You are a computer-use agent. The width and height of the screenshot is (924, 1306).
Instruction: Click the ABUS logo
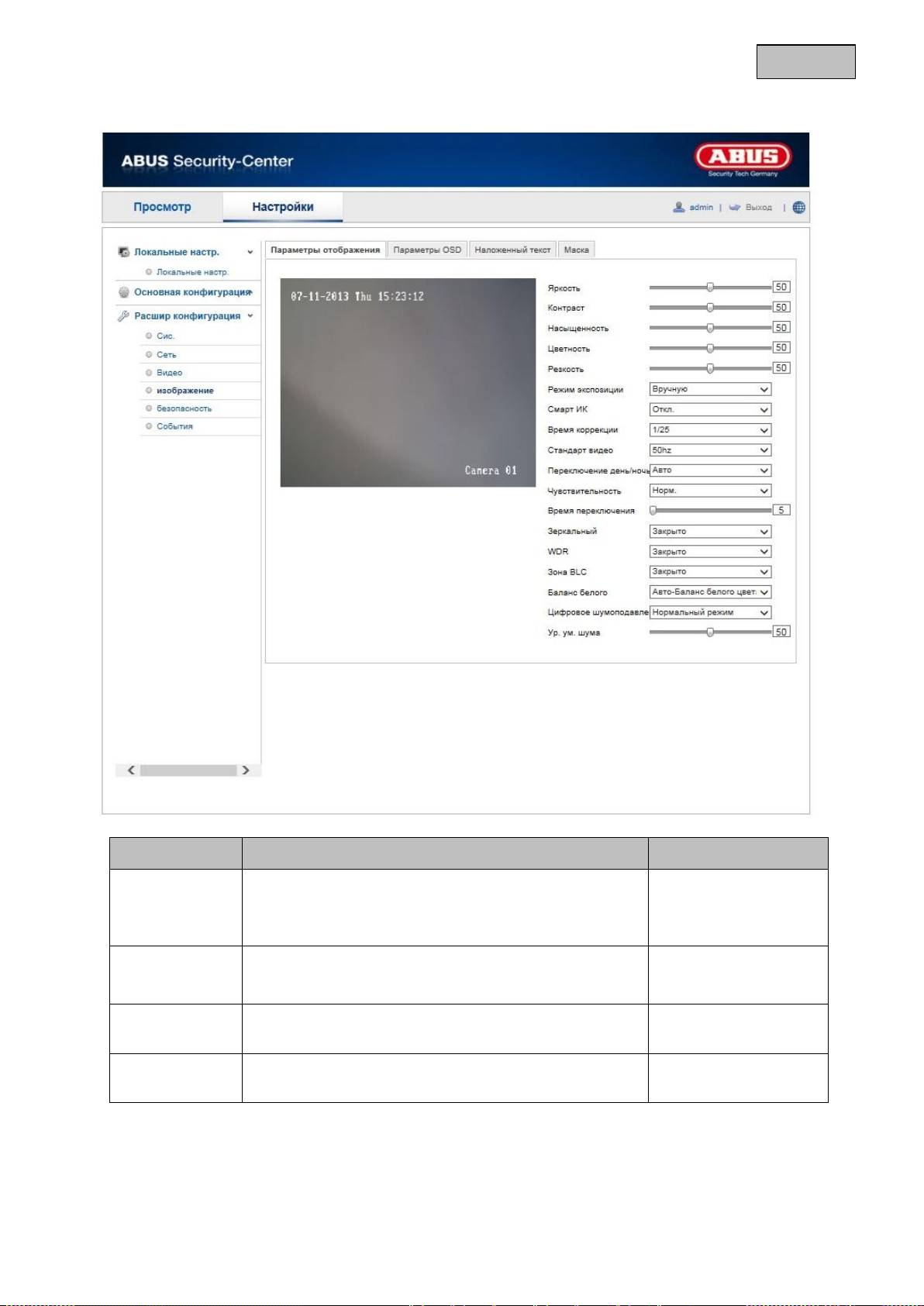(743, 159)
